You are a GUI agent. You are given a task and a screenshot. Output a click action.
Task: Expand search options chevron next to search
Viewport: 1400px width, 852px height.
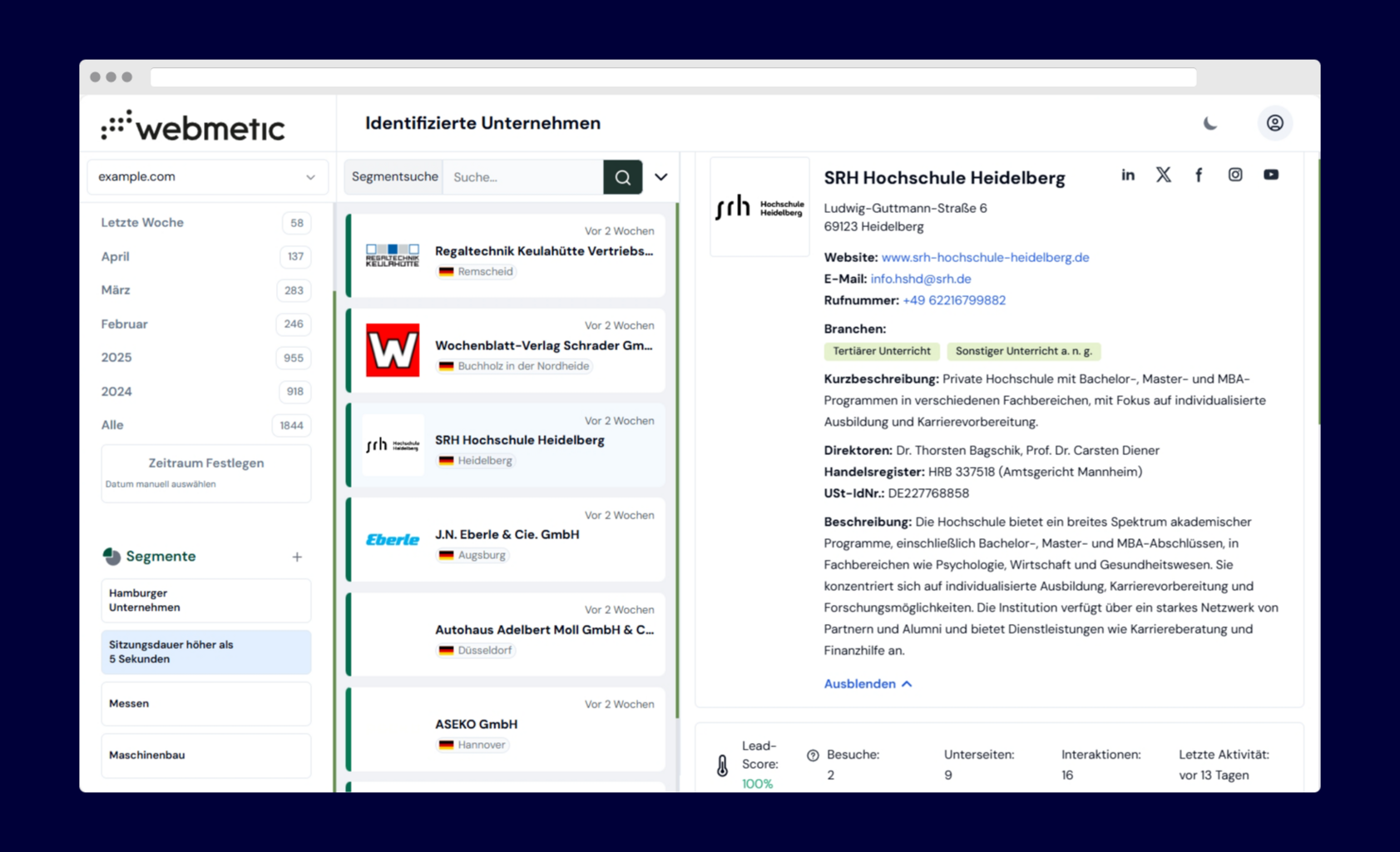[x=660, y=177]
